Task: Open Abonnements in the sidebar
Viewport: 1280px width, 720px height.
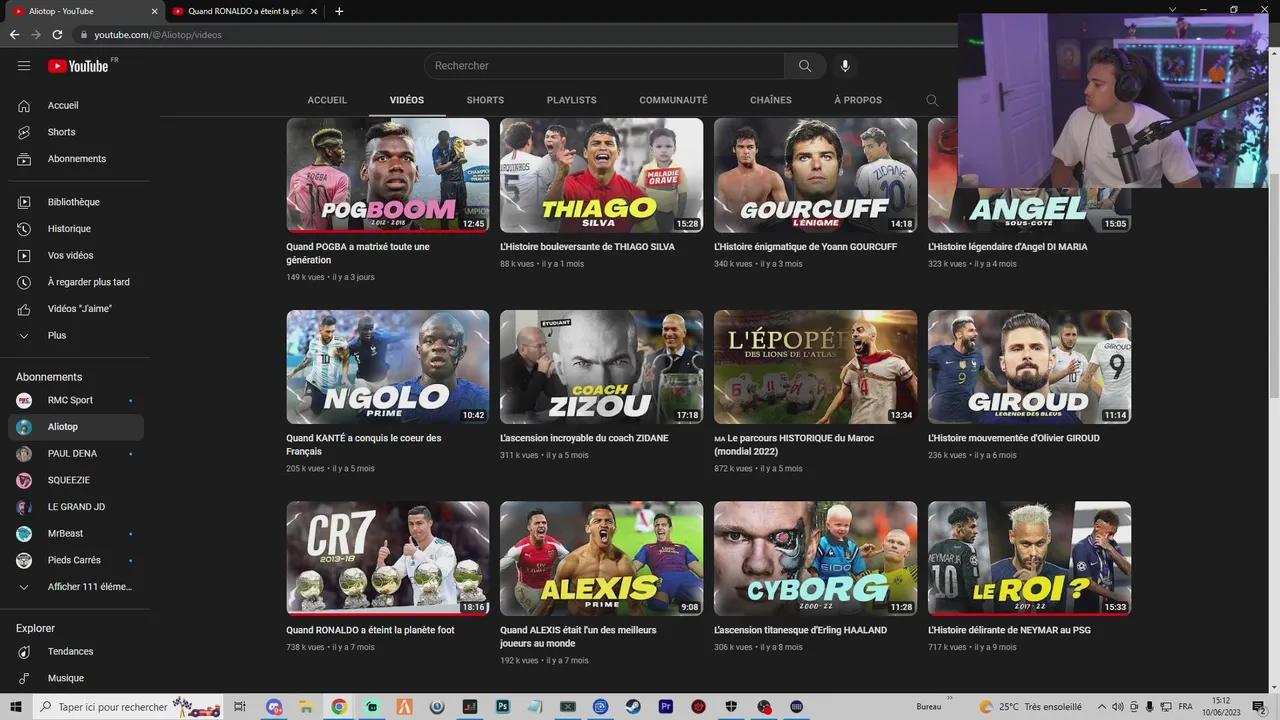Action: point(75,159)
